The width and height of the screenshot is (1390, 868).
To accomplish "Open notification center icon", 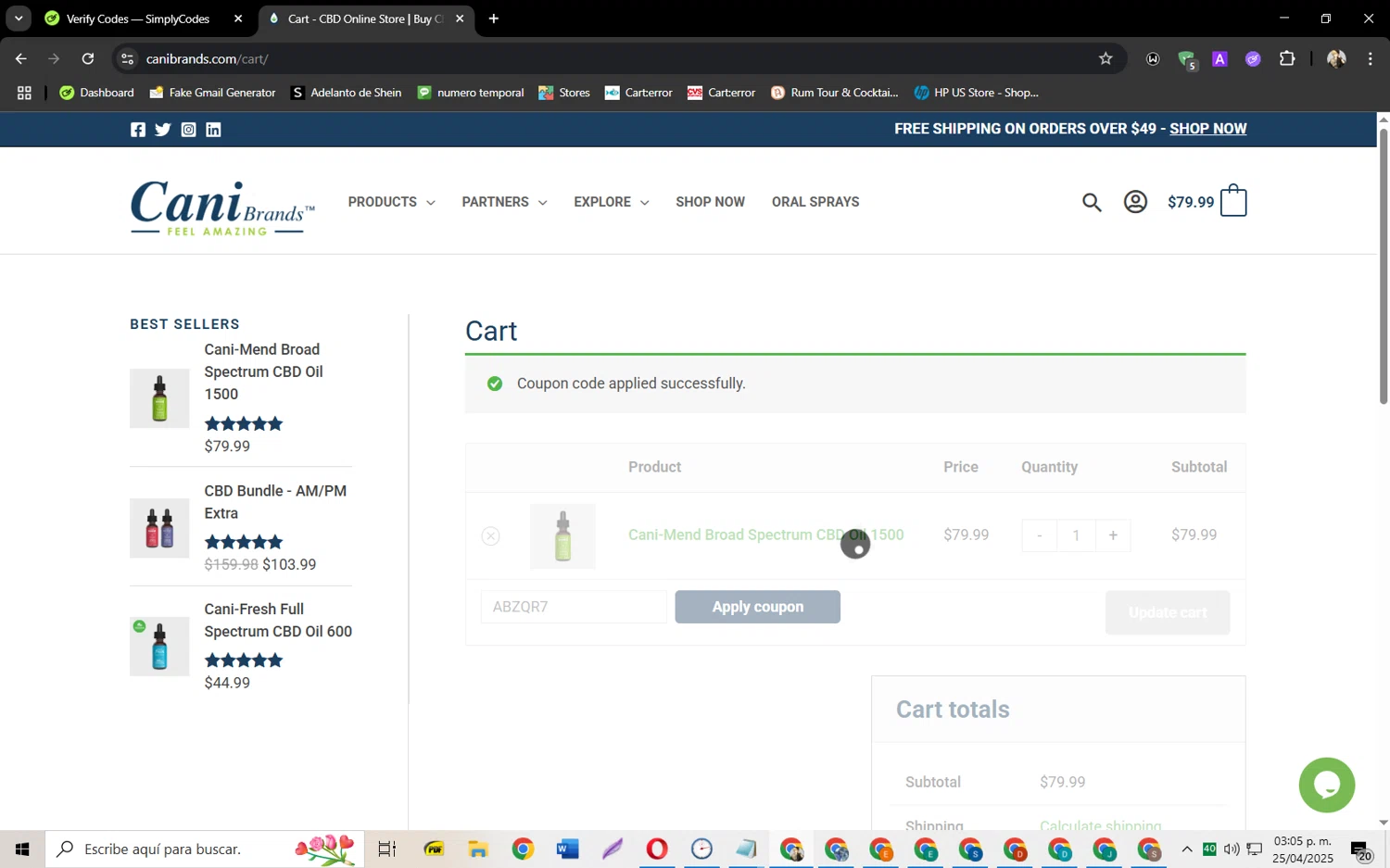I will pyautogui.click(x=1361, y=849).
